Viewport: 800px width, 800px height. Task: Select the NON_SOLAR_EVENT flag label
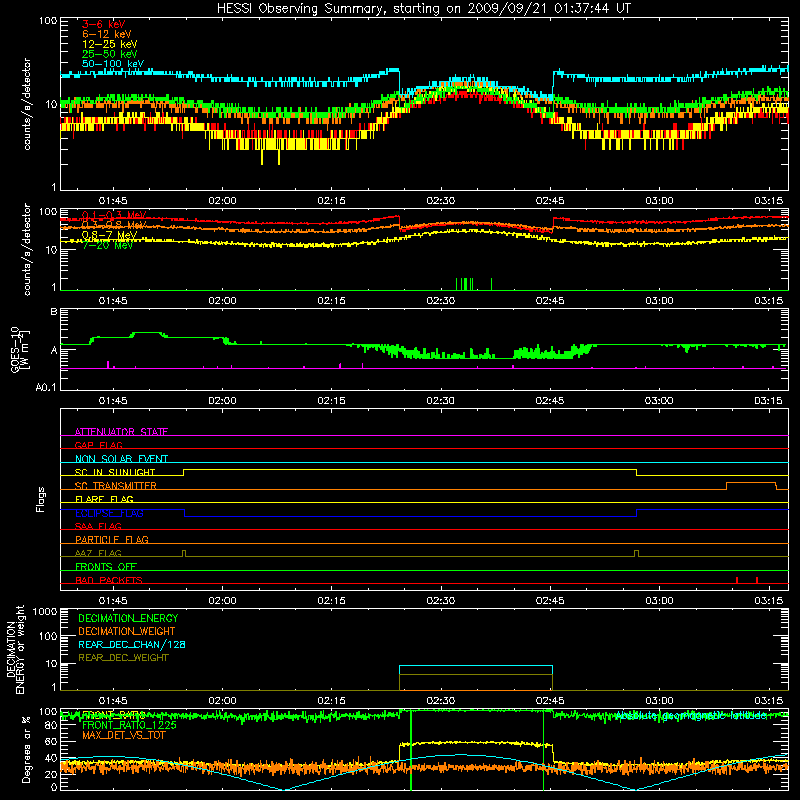[x=121, y=459]
